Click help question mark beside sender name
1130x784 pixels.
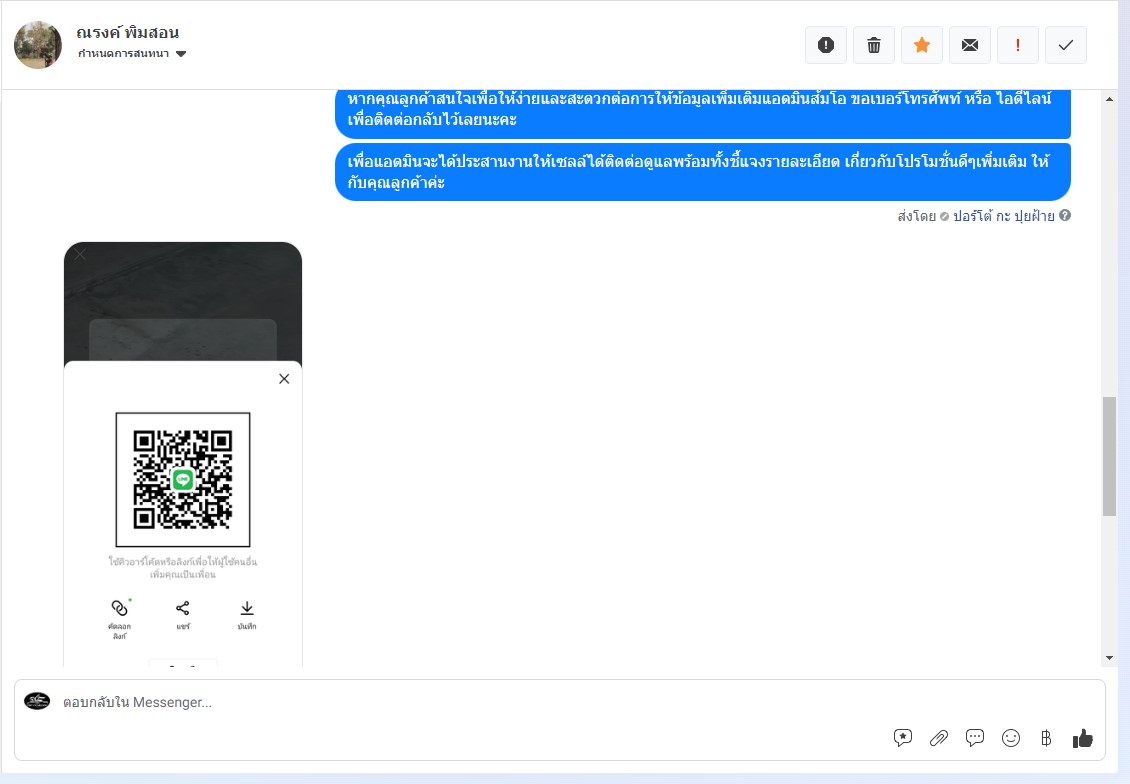(1064, 215)
